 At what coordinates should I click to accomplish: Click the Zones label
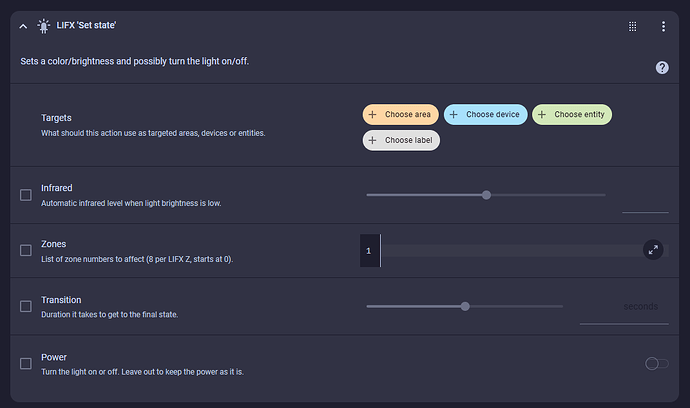point(54,244)
